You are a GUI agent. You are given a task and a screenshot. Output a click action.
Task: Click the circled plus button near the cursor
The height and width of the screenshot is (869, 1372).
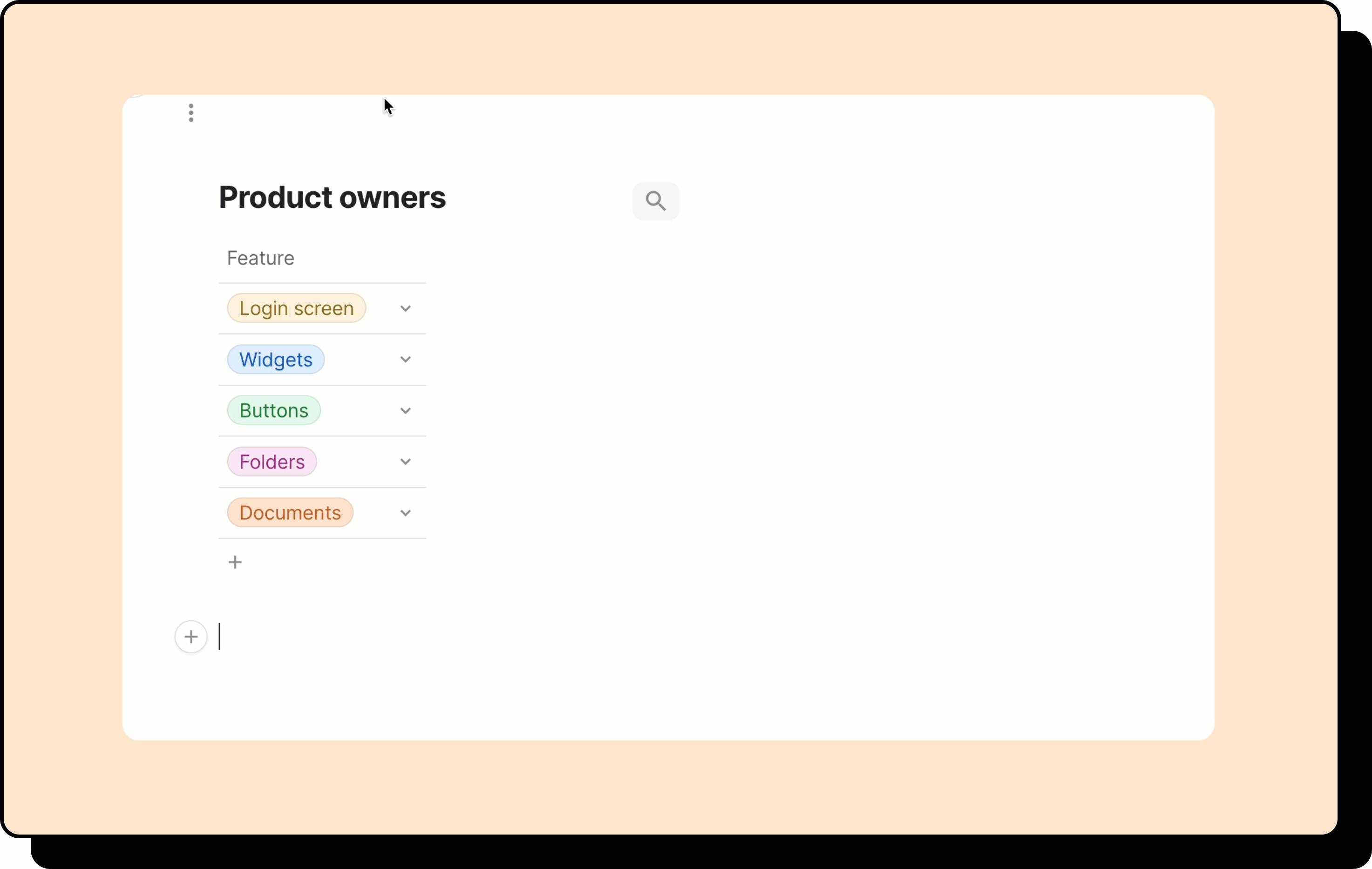click(190, 637)
